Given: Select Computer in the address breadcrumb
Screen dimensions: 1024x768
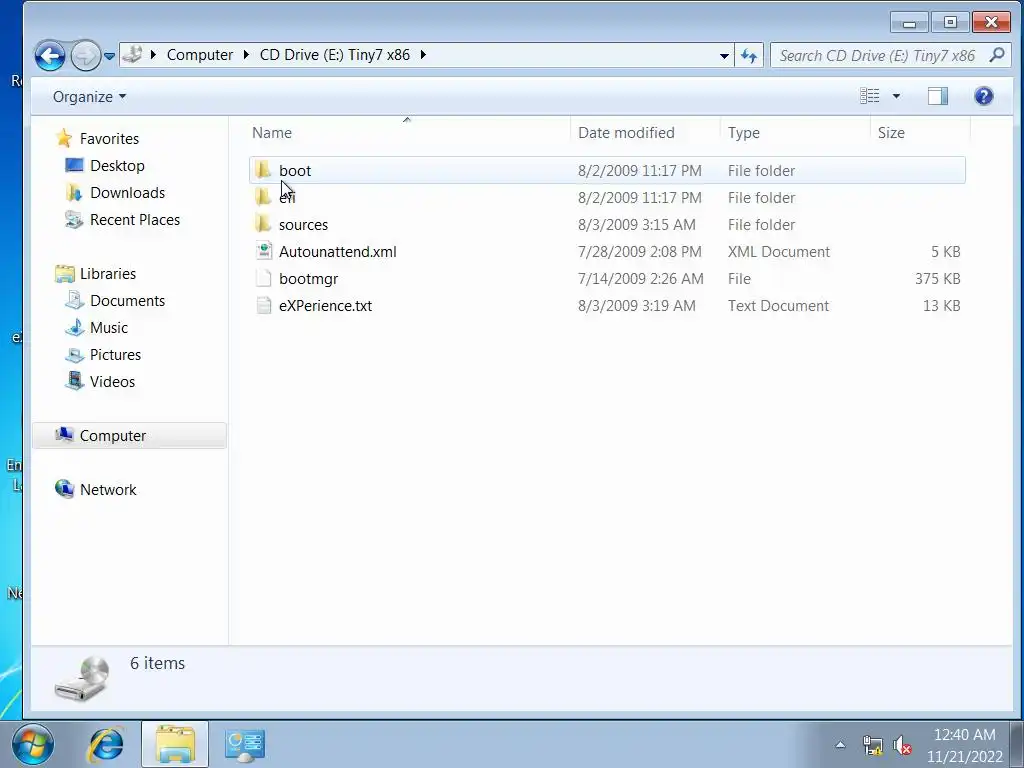Looking at the screenshot, I should click(x=200, y=55).
